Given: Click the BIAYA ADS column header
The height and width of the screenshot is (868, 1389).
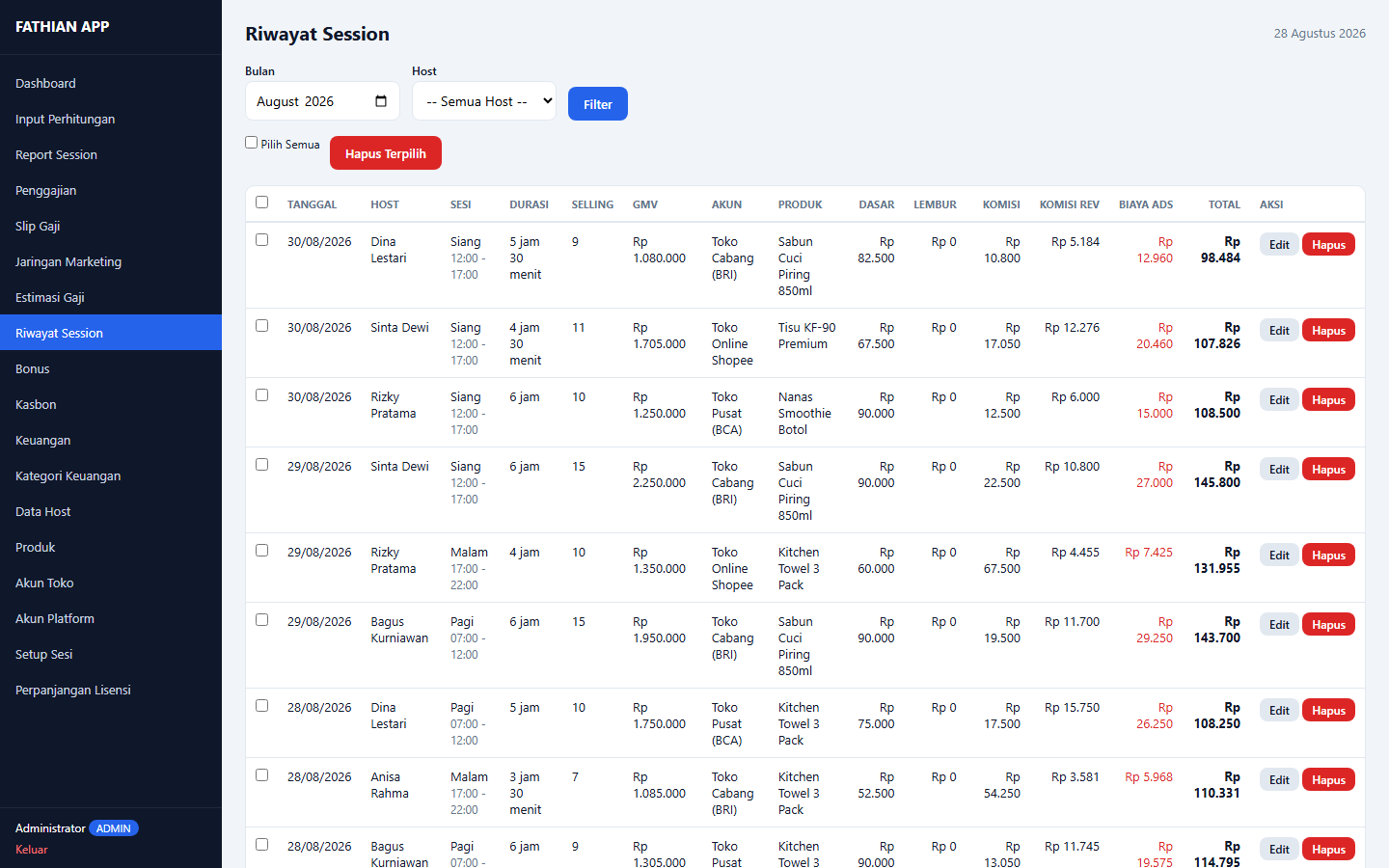Looking at the screenshot, I should tap(1146, 204).
